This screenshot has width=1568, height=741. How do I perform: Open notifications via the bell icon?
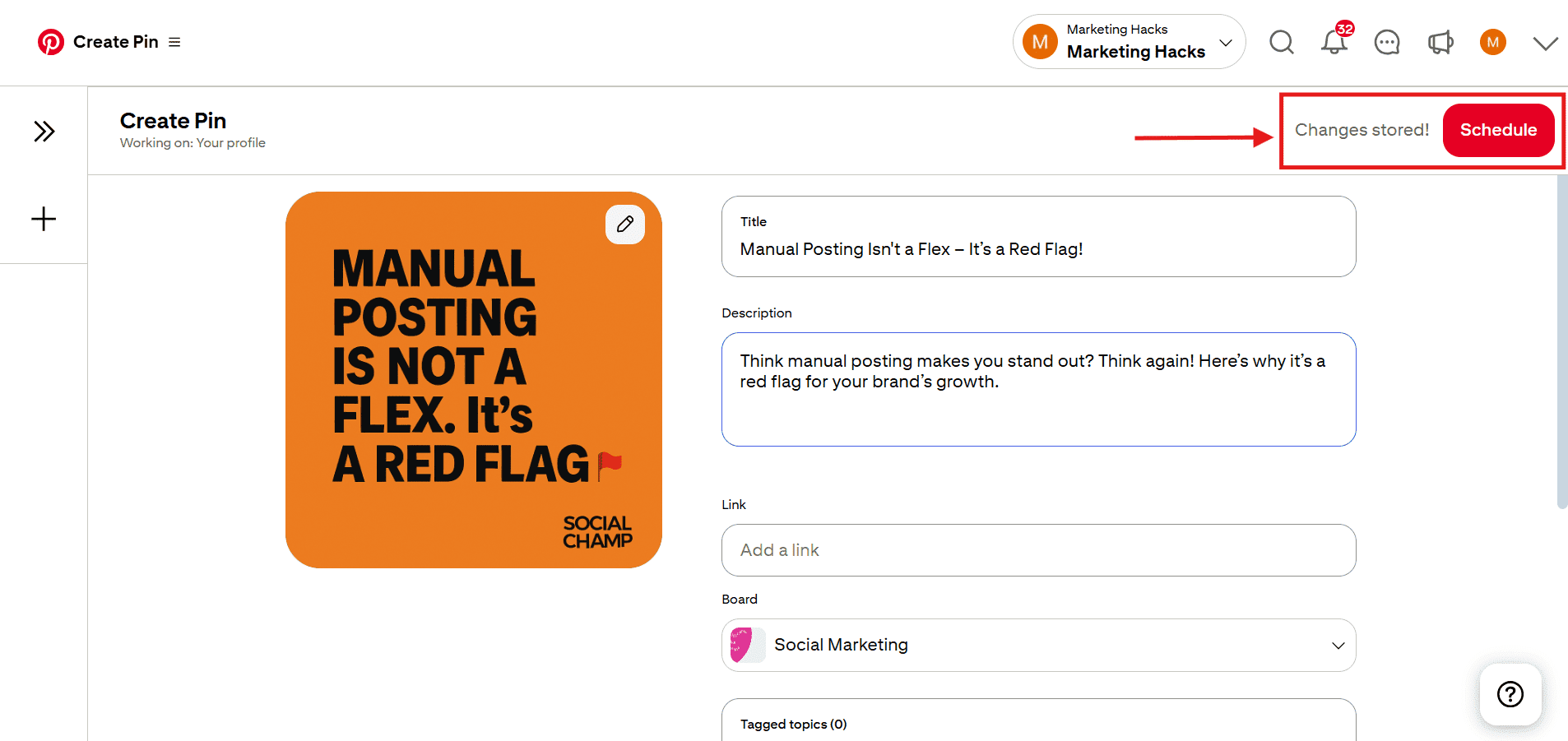click(x=1334, y=42)
